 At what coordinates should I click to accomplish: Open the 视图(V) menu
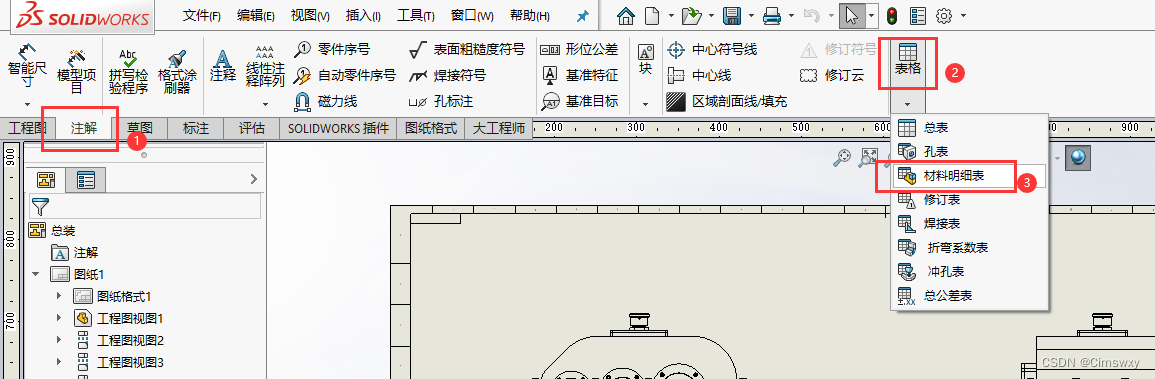[x=310, y=15]
